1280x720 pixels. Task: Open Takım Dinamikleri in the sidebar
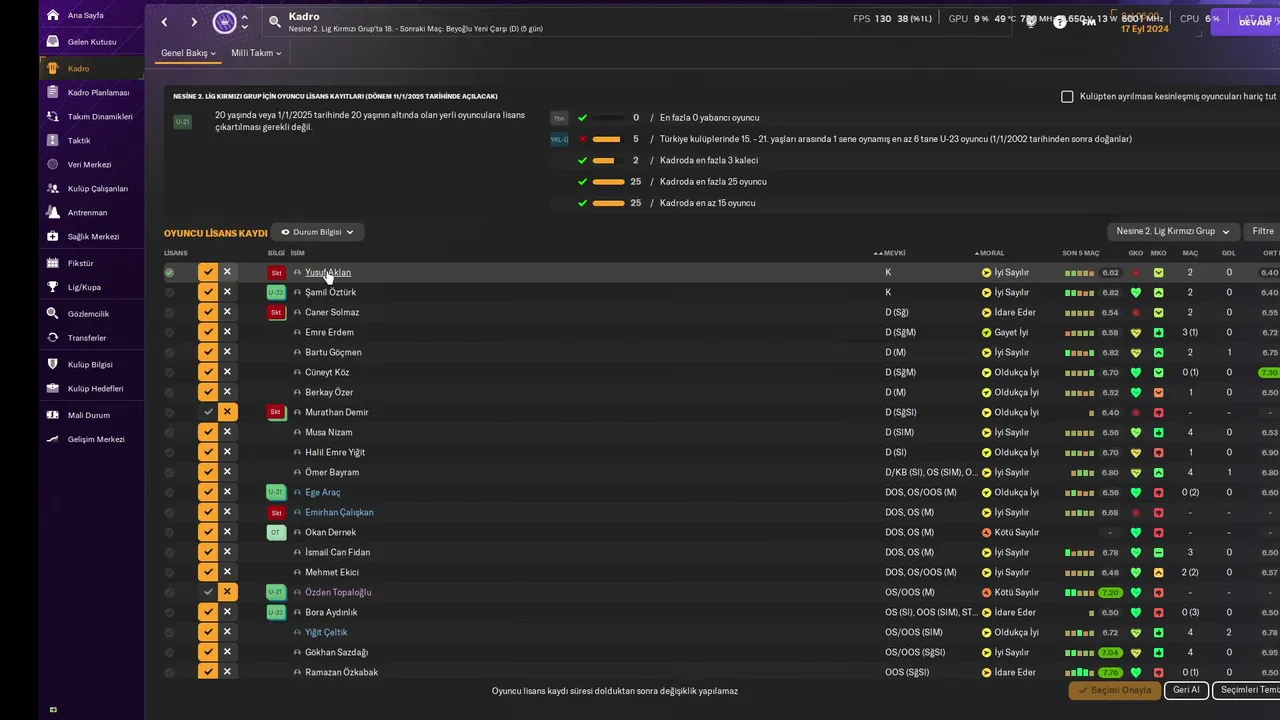[100, 117]
